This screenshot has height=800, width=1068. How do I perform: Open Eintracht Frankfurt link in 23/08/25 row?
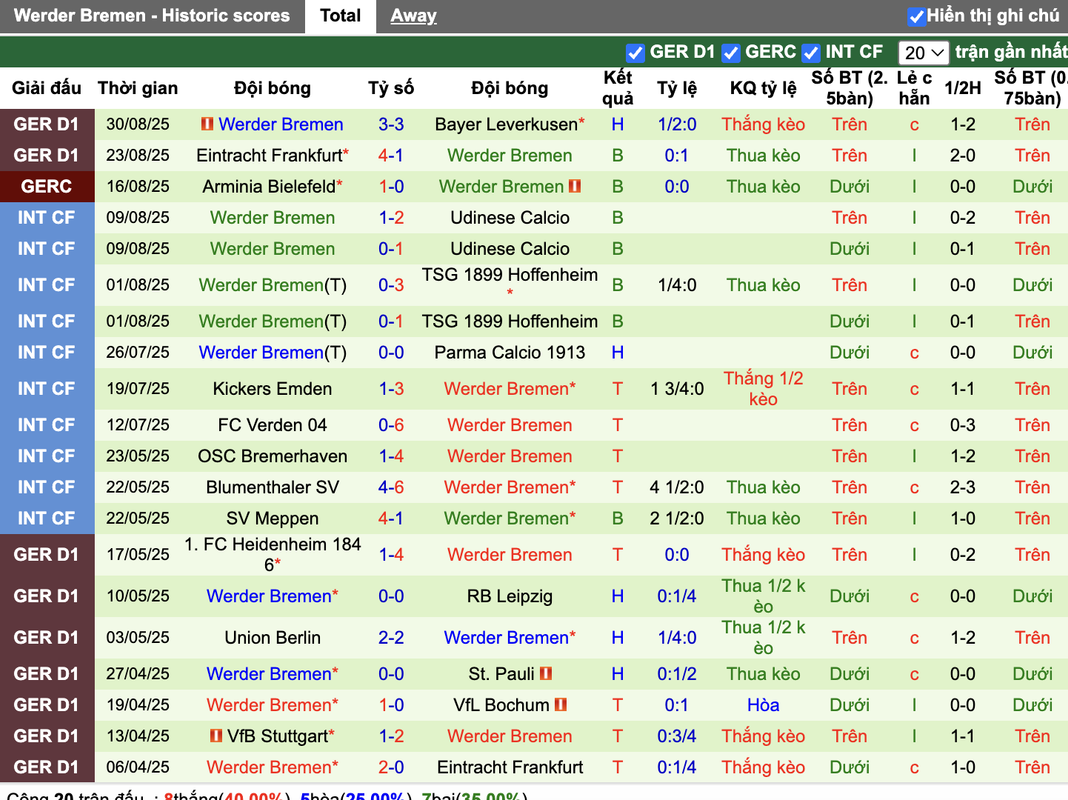(269, 156)
